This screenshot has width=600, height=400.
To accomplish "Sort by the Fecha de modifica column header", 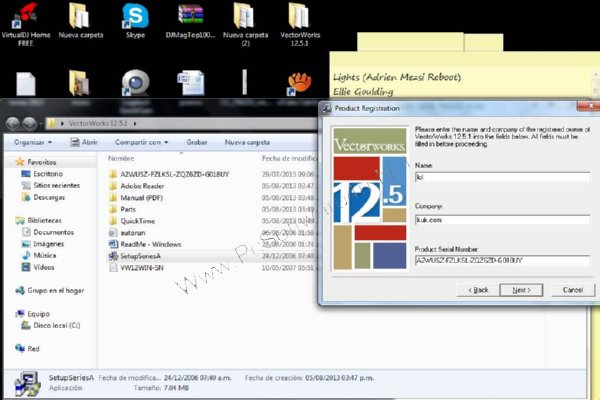I will 289,158.
